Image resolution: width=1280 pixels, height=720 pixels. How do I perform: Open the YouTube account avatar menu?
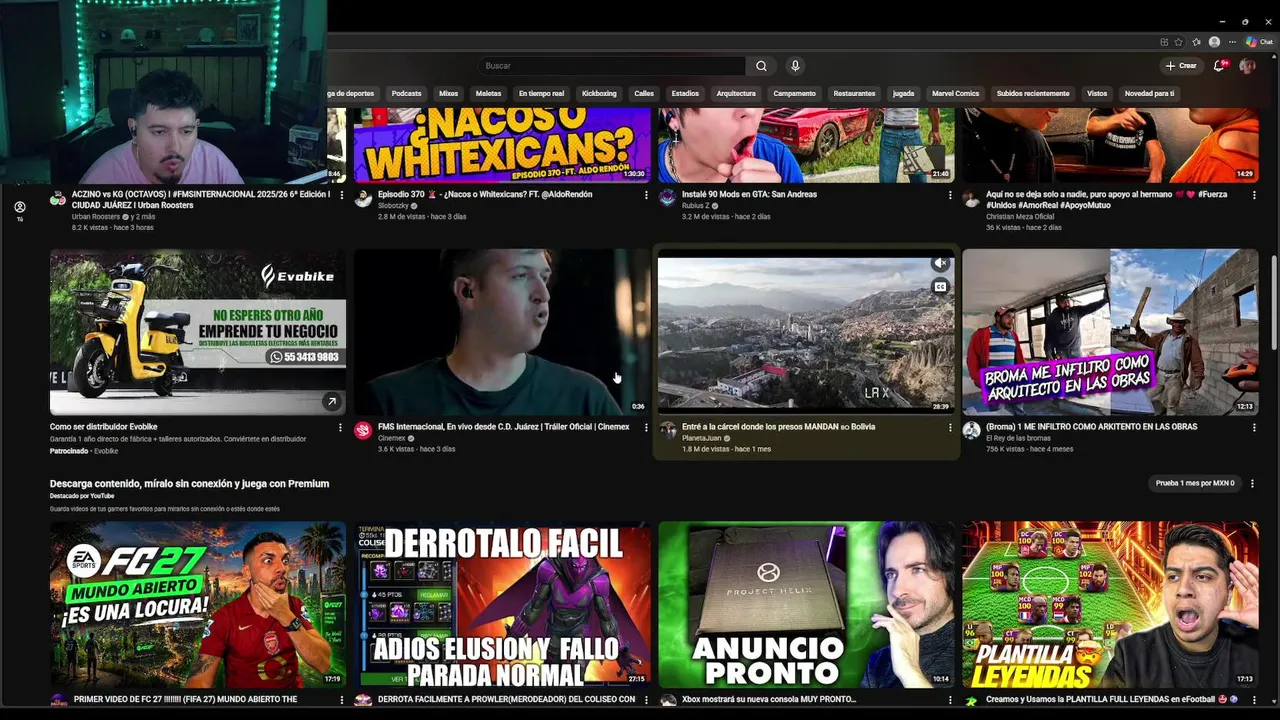(1247, 66)
